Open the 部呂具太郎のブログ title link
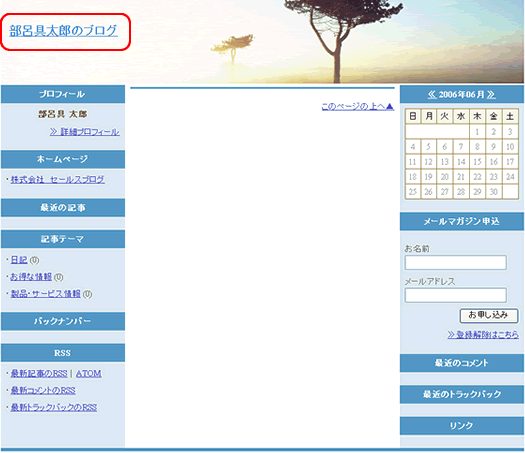Image resolution: width=525 pixels, height=453 pixels. pyautogui.click(x=63, y=31)
